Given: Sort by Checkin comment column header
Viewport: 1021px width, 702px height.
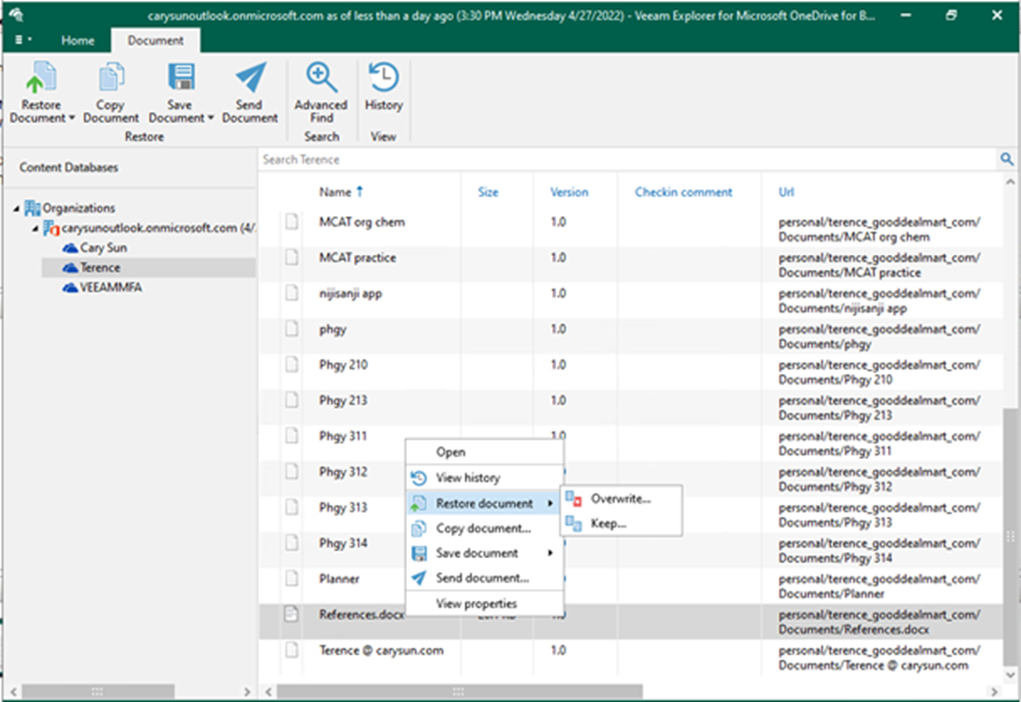Looking at the screenshot, I should 683,191.
